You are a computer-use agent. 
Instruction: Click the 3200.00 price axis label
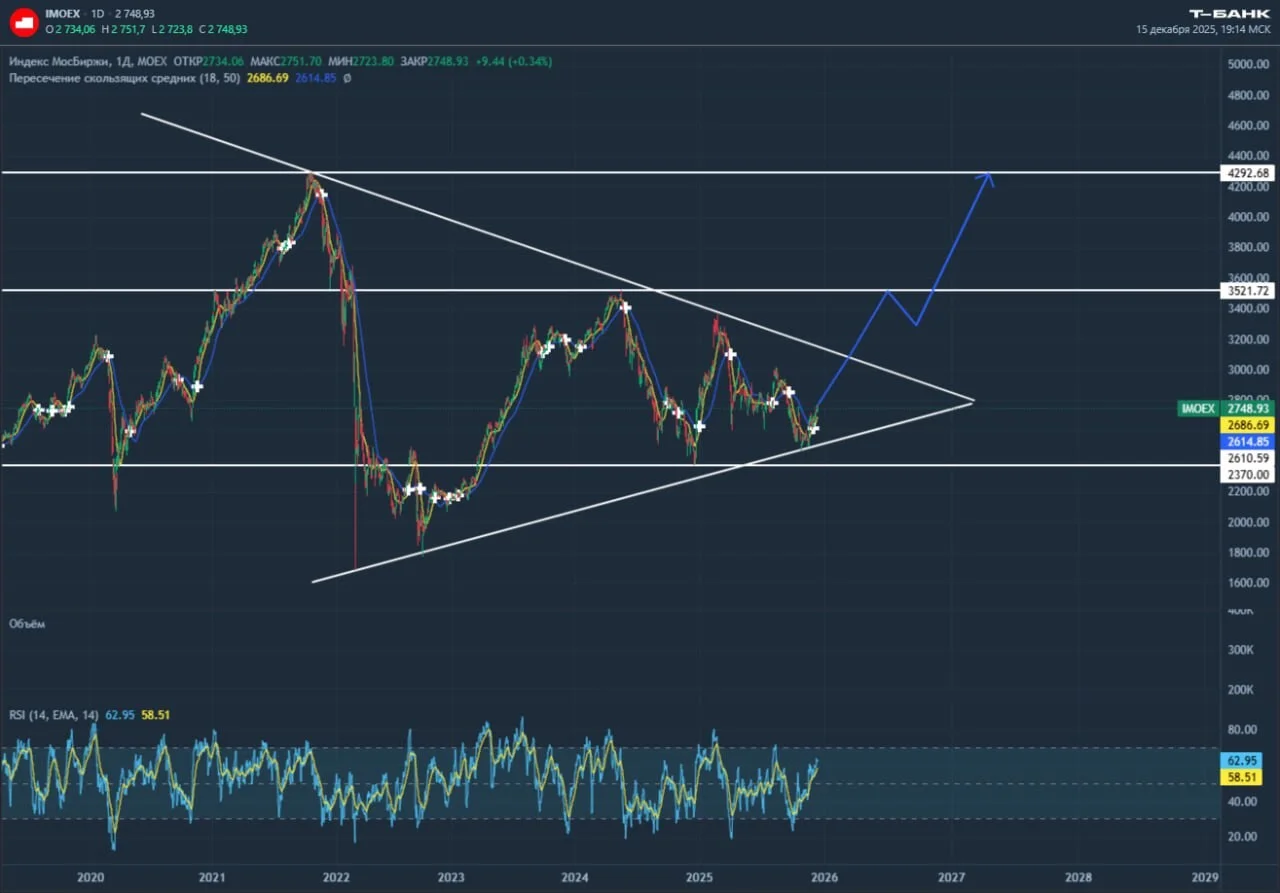point(1247,339)
